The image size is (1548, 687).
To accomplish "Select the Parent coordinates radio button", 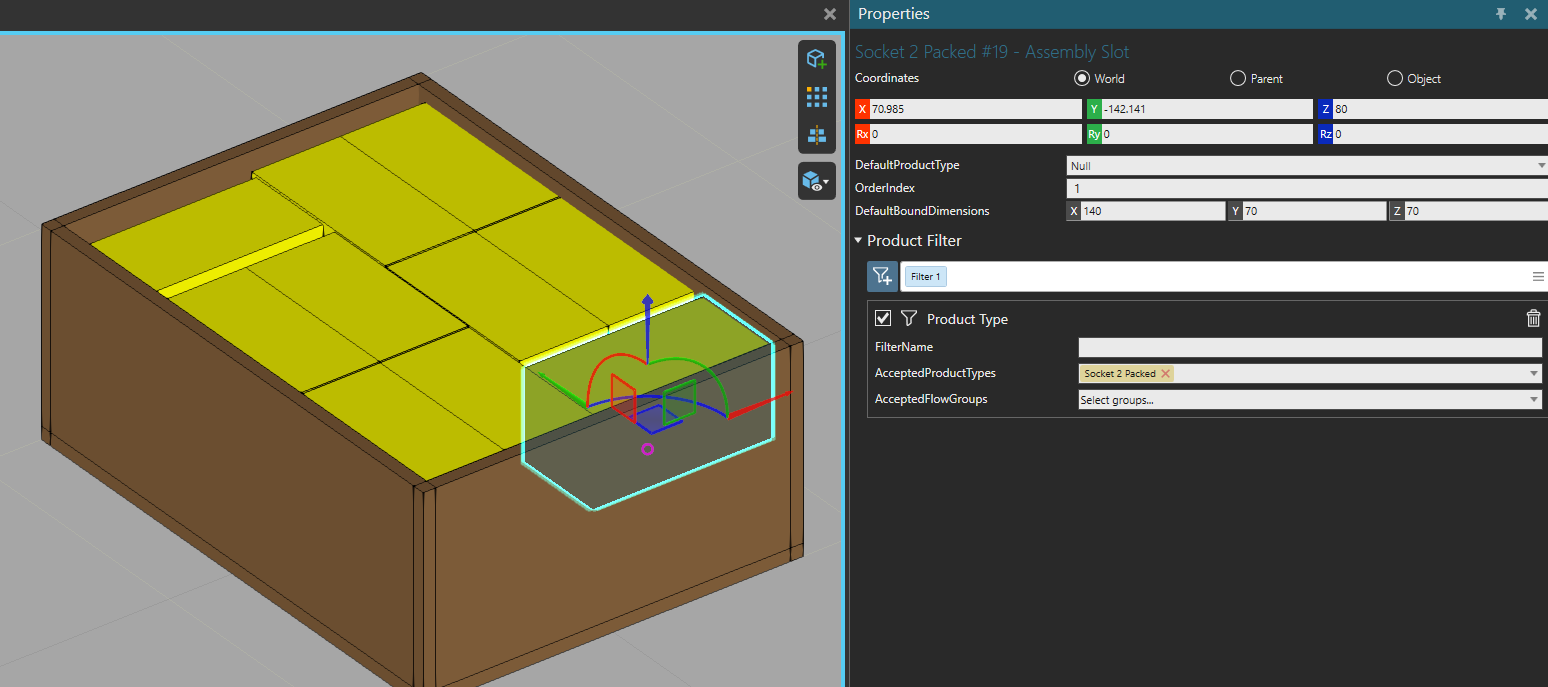I will [1238, 79].
